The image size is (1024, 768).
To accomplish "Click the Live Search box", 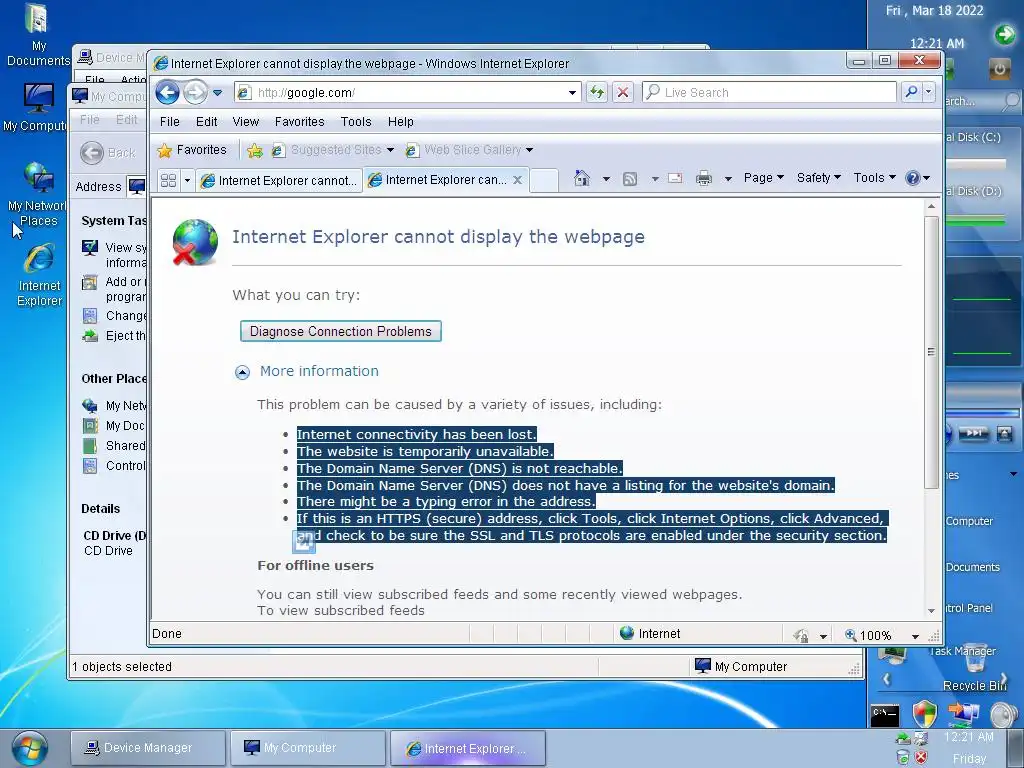I will 769,93.
